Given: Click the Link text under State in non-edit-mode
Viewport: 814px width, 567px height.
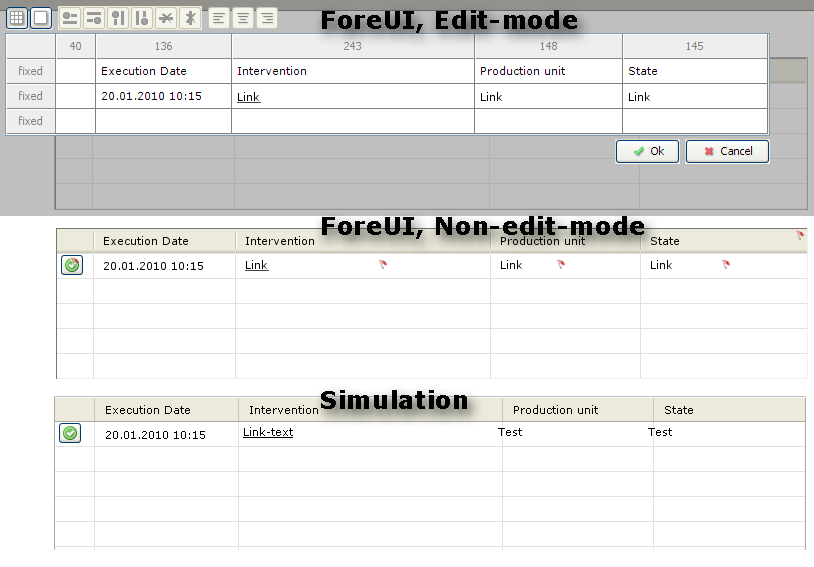Looking at the screenshot, I should [661, 265].
